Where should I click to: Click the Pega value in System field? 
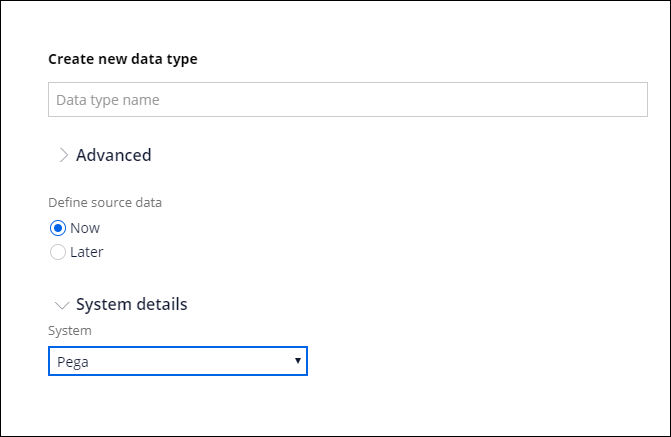coord(73,362)
